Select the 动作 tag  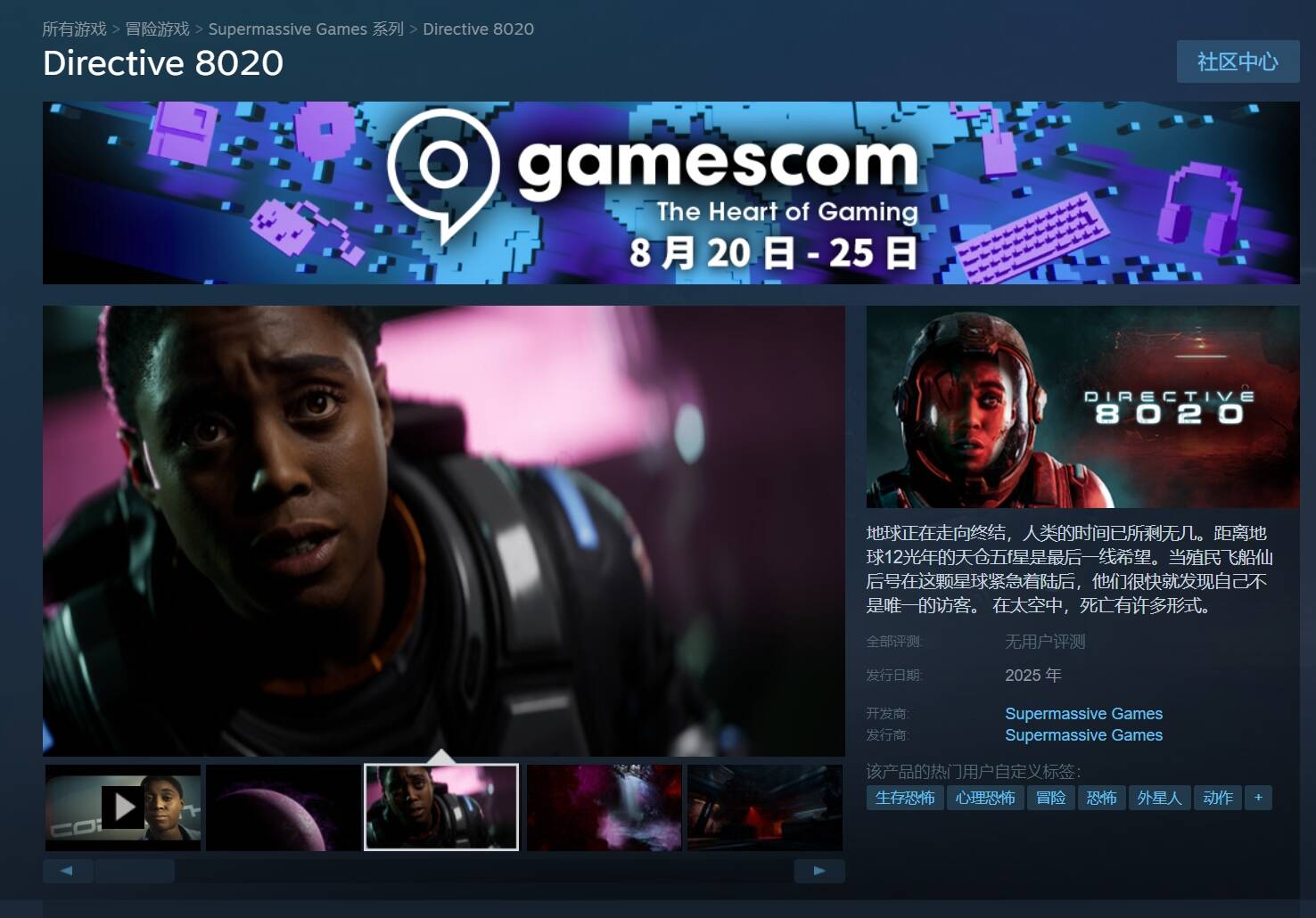point(1218,798)
